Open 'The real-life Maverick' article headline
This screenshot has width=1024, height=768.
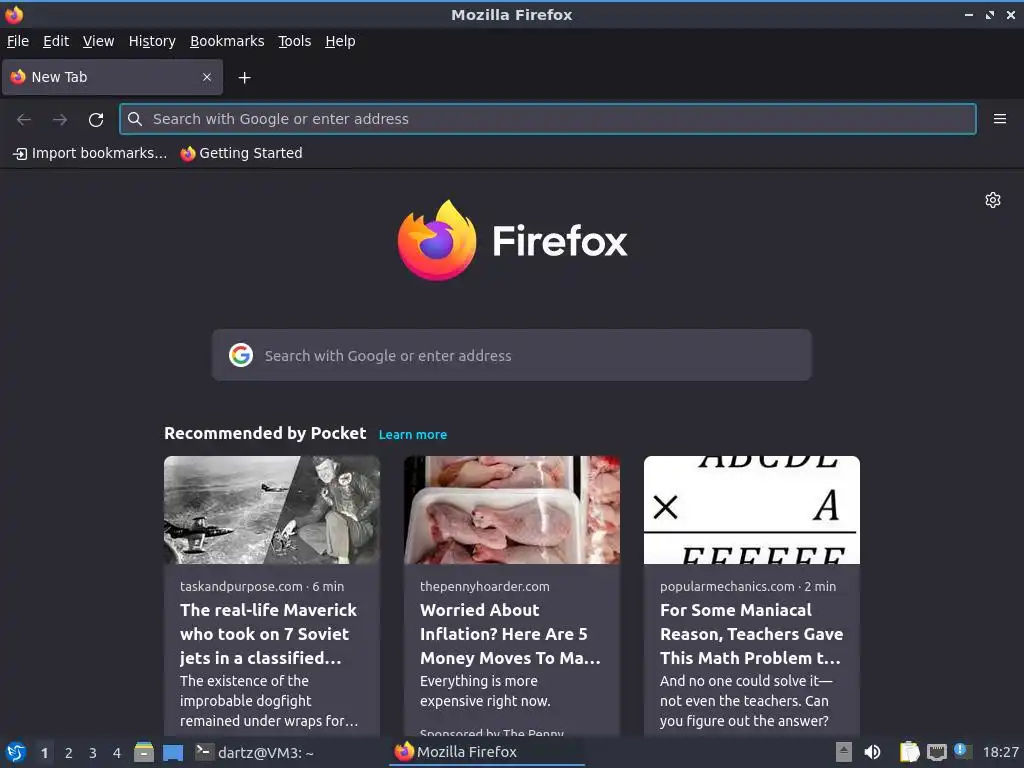point(268,634)
